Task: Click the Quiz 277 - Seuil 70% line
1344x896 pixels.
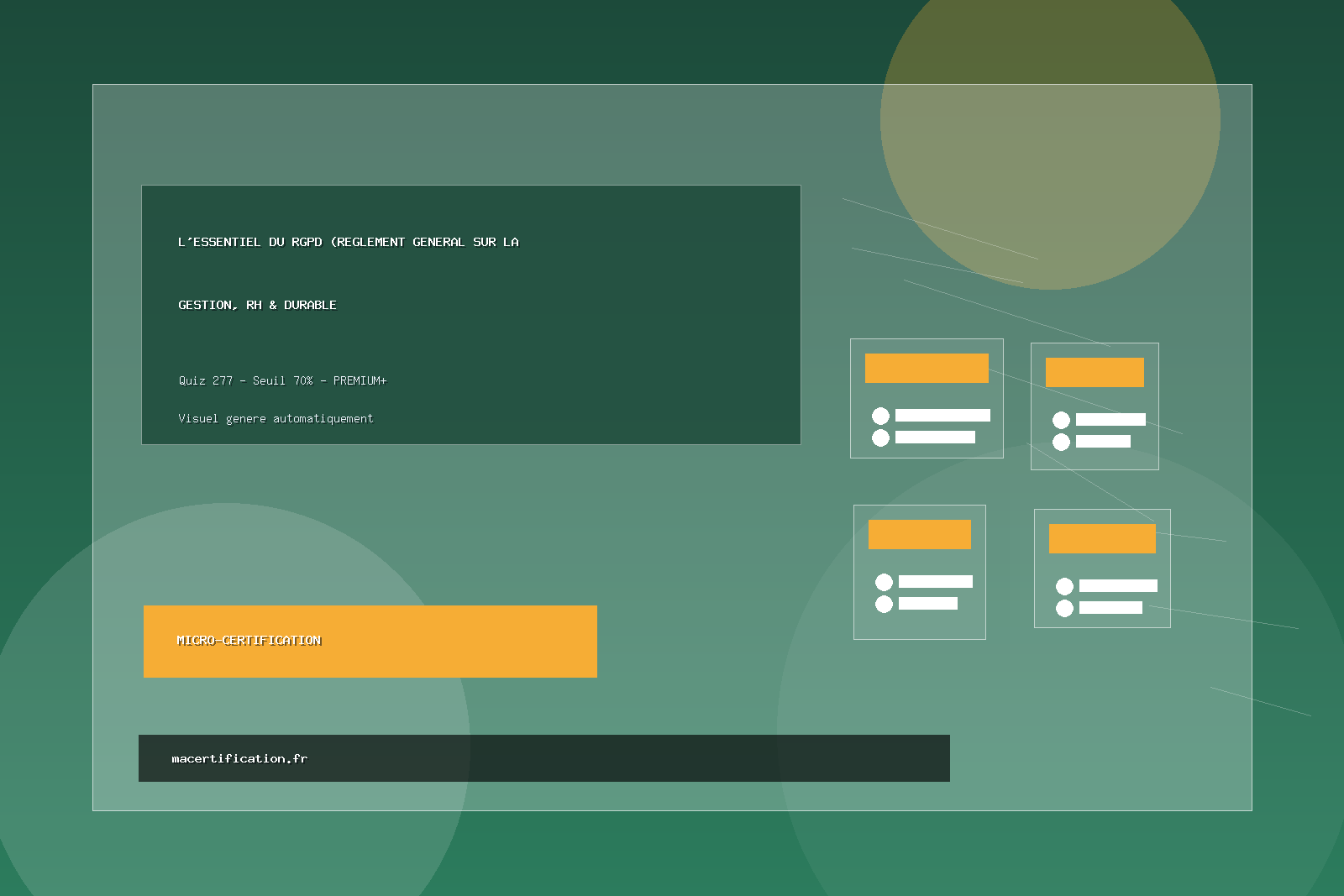Action: click(282, 380)
